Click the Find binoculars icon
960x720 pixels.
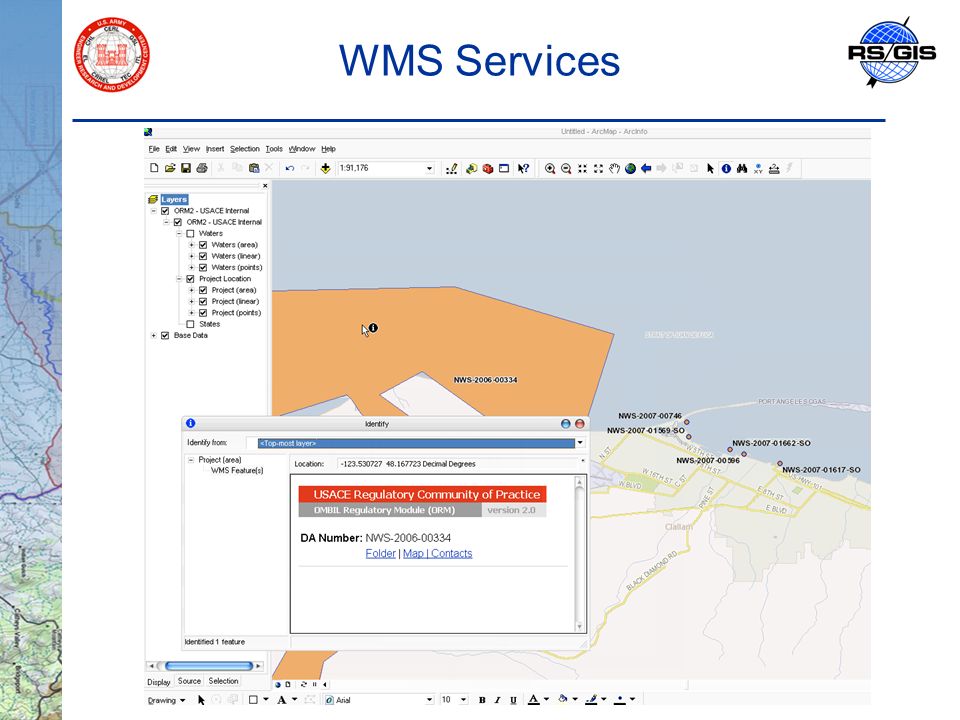[x=742, y=168]
